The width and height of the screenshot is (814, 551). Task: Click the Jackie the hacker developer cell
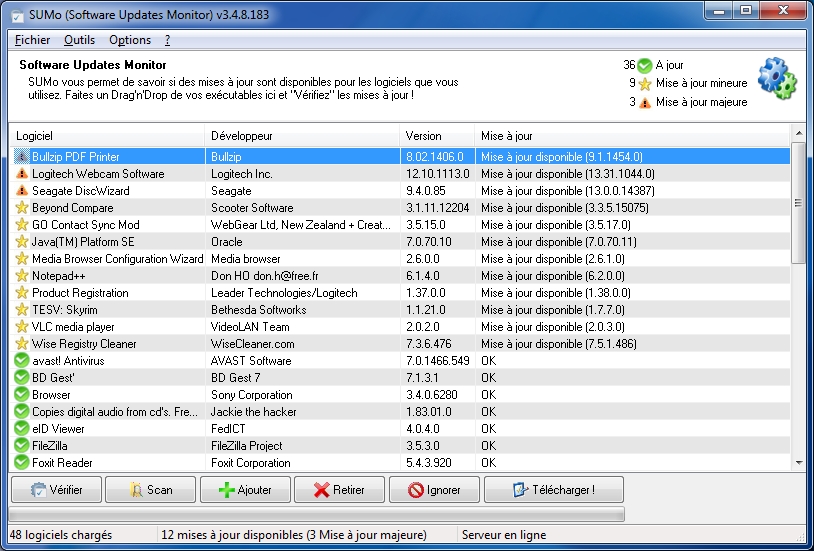[x=253, y=412]
